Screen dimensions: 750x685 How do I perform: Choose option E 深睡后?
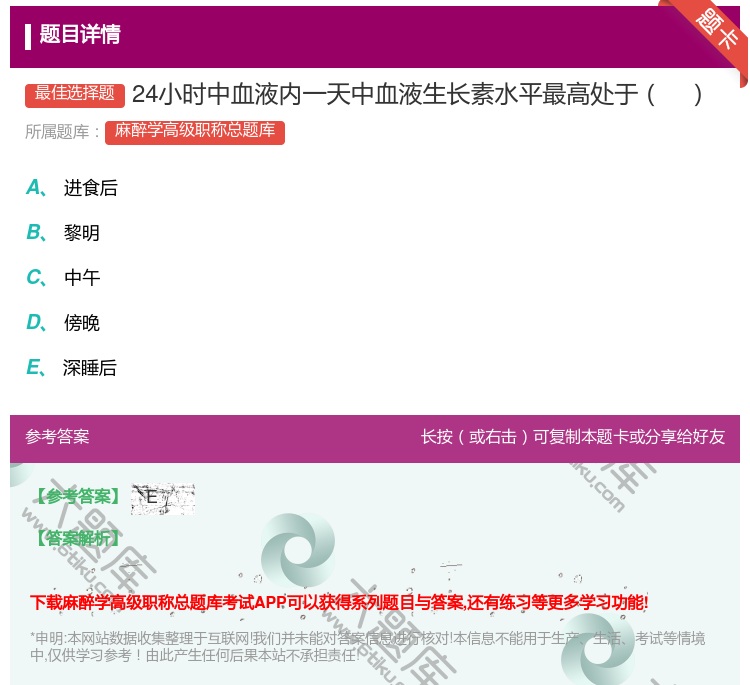click(72, 367)
